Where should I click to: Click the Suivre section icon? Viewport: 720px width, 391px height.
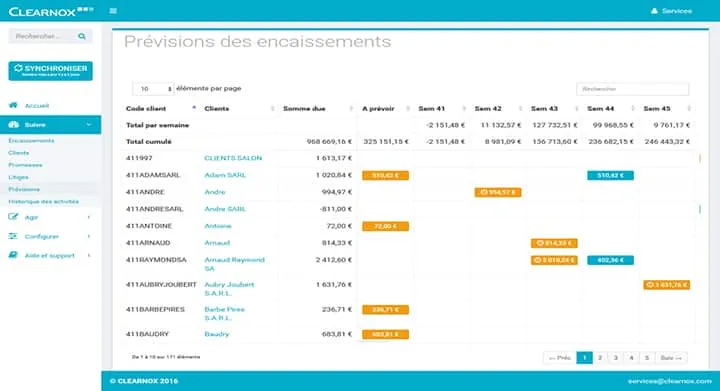[x=13, y=124]
